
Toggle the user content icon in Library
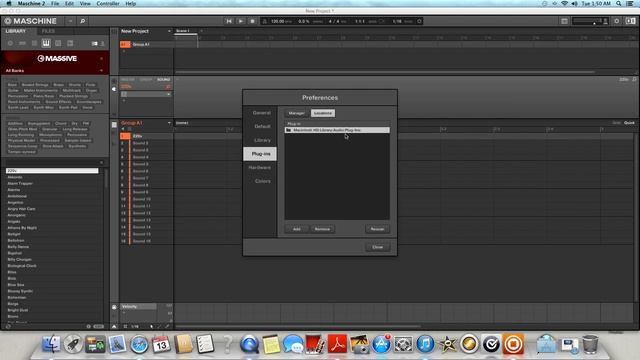click(x=102, y=43)
